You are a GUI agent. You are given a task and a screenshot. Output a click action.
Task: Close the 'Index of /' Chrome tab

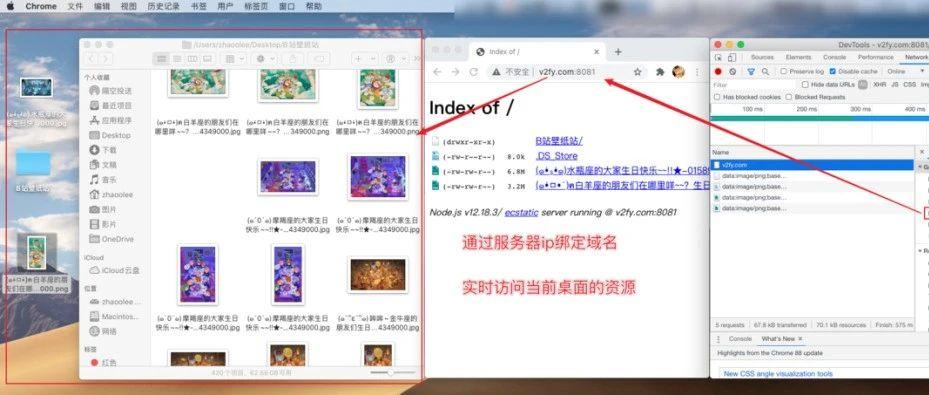[597, 52]
